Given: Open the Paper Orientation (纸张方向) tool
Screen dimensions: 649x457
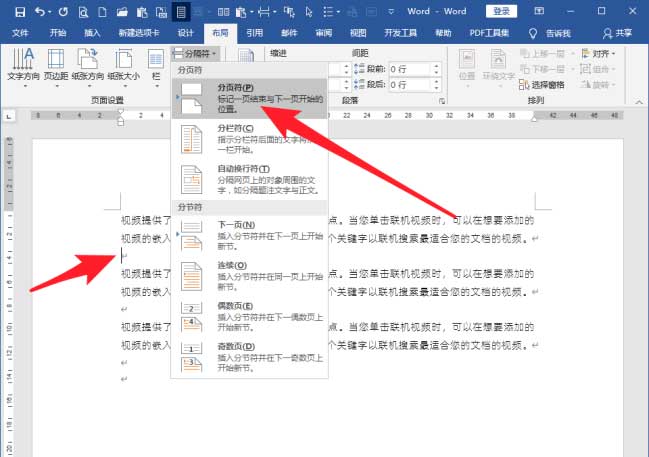Looking at the screenshot, I should [91, 63].
